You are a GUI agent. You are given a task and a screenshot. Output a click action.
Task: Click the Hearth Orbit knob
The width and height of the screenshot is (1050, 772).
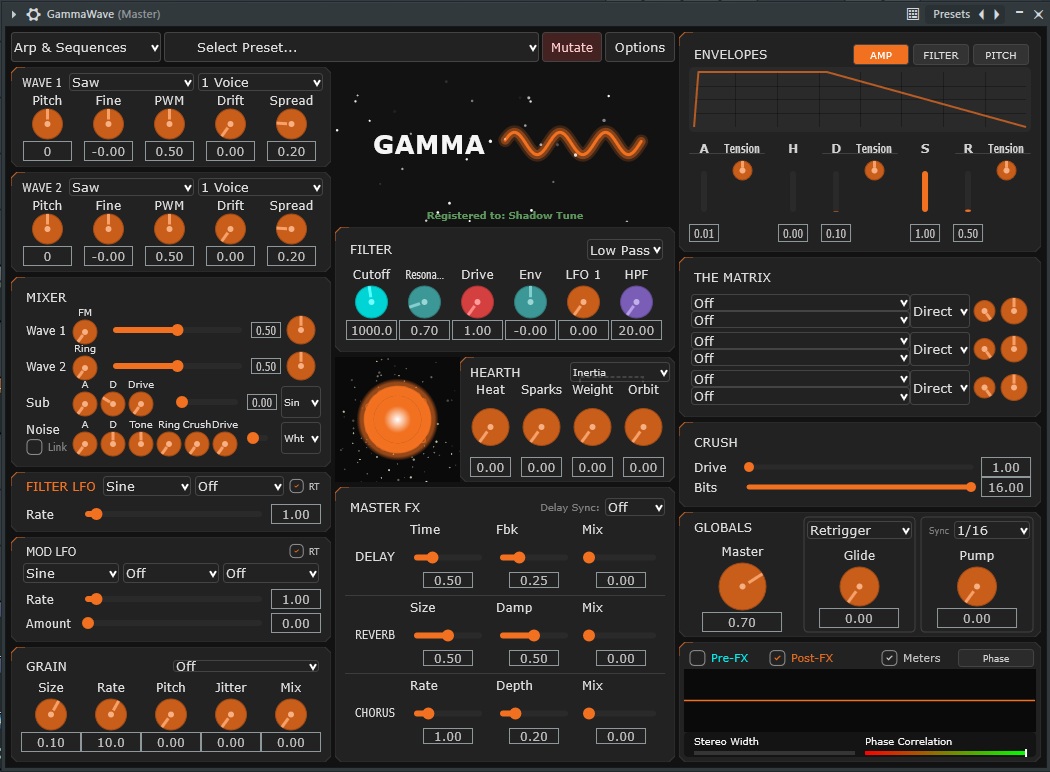pyautogui.click(x=643, y=427)
